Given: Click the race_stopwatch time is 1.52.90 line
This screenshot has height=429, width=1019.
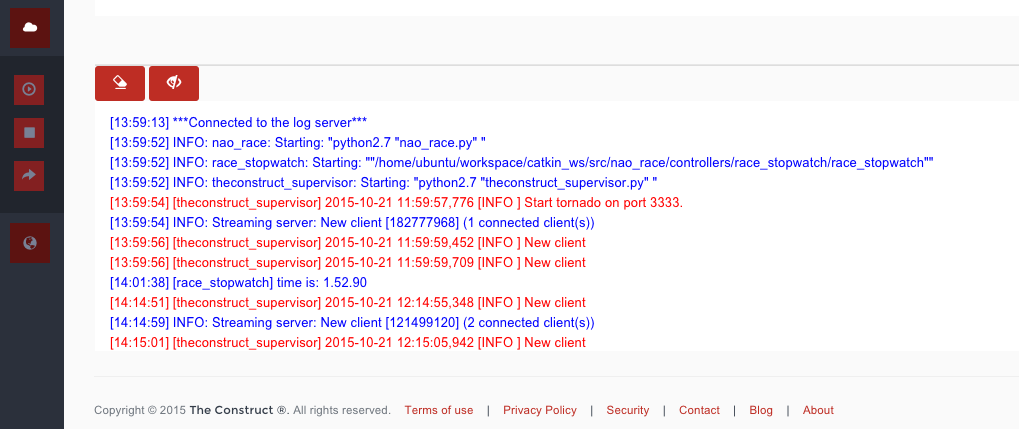Looking at the screenshot, I should click(238, 283).
